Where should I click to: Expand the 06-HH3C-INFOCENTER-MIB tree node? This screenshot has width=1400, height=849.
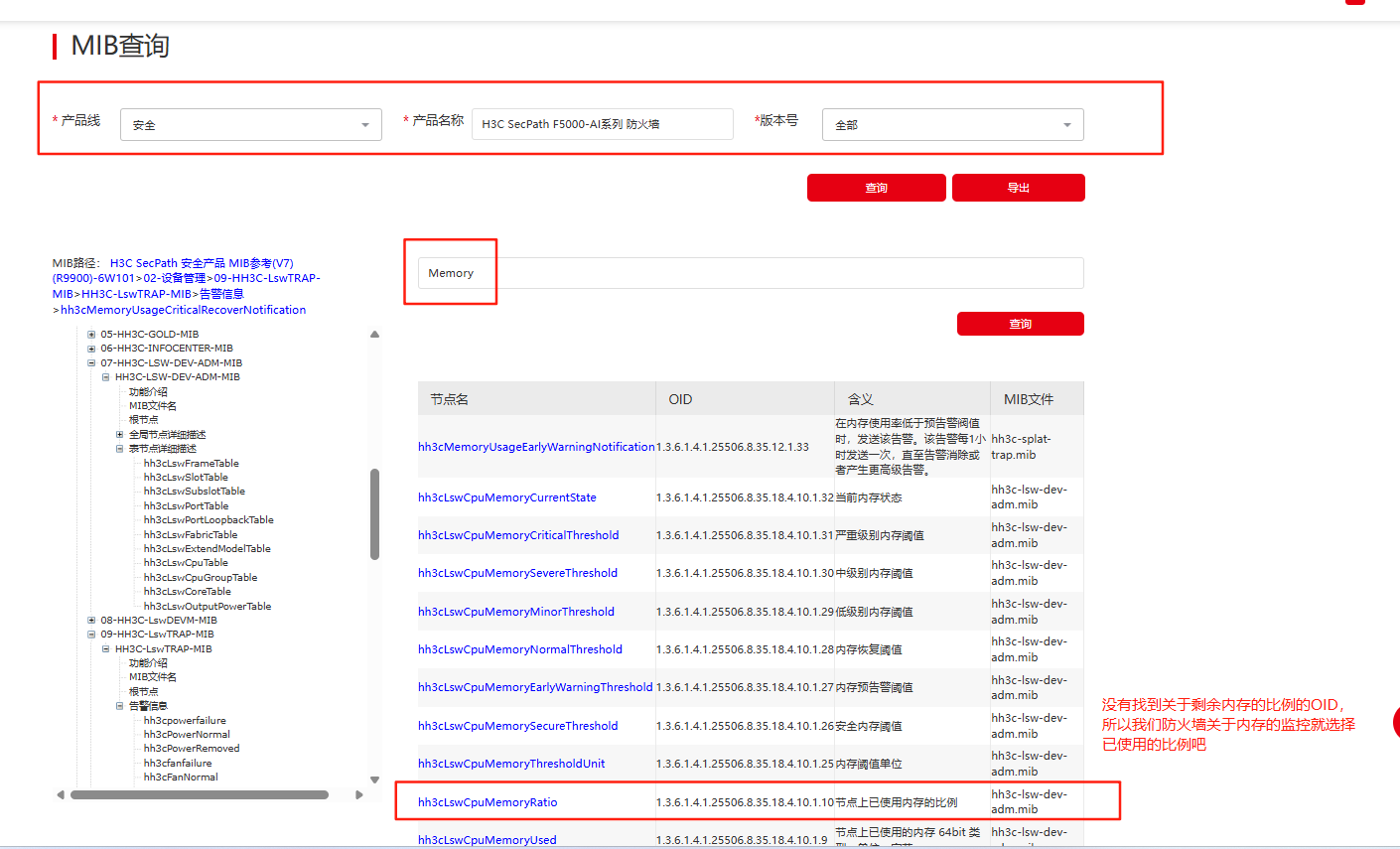point(91,349)
